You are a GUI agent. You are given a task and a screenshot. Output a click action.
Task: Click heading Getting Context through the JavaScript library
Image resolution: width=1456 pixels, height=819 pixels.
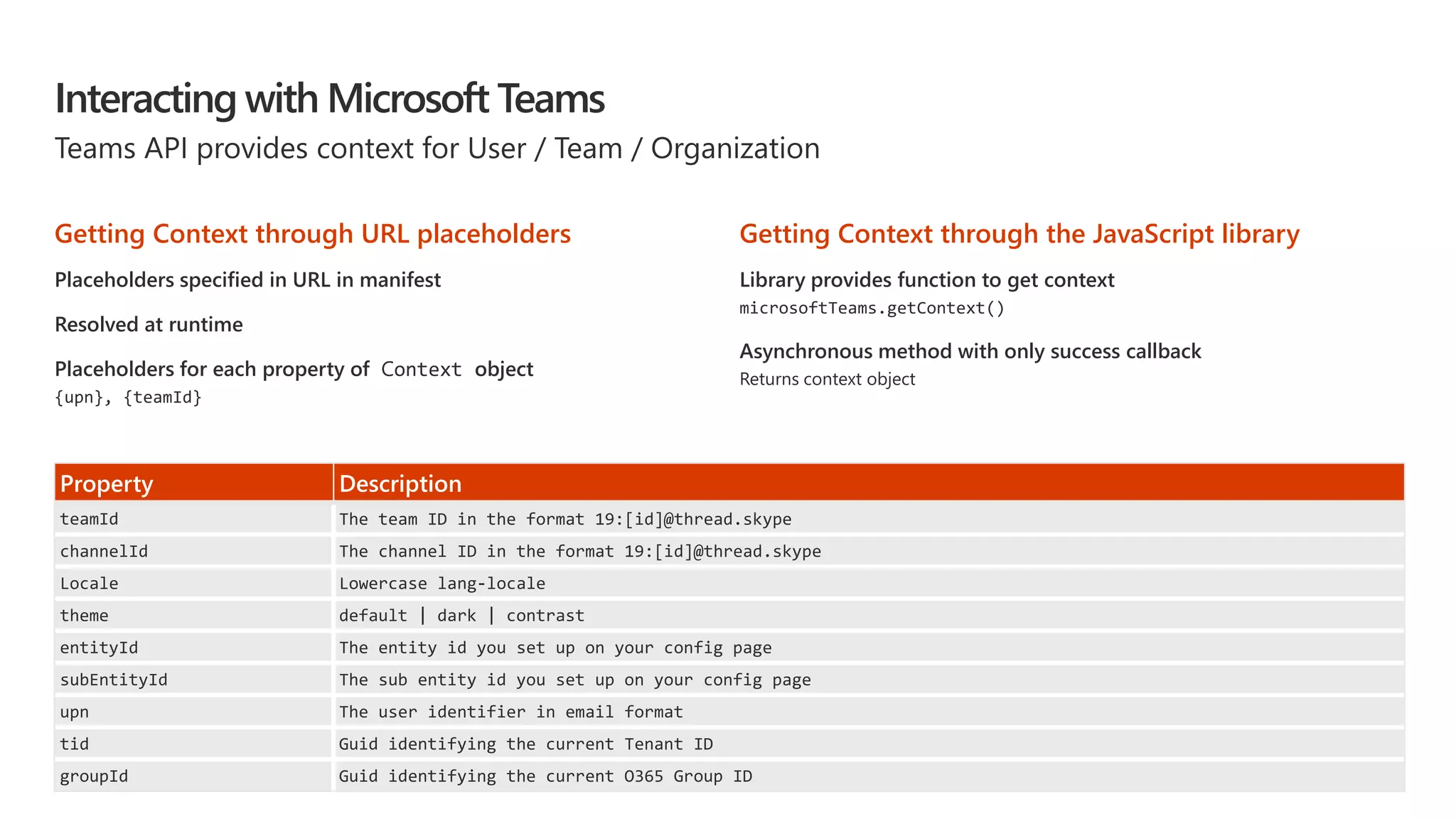coord(1019,234)
